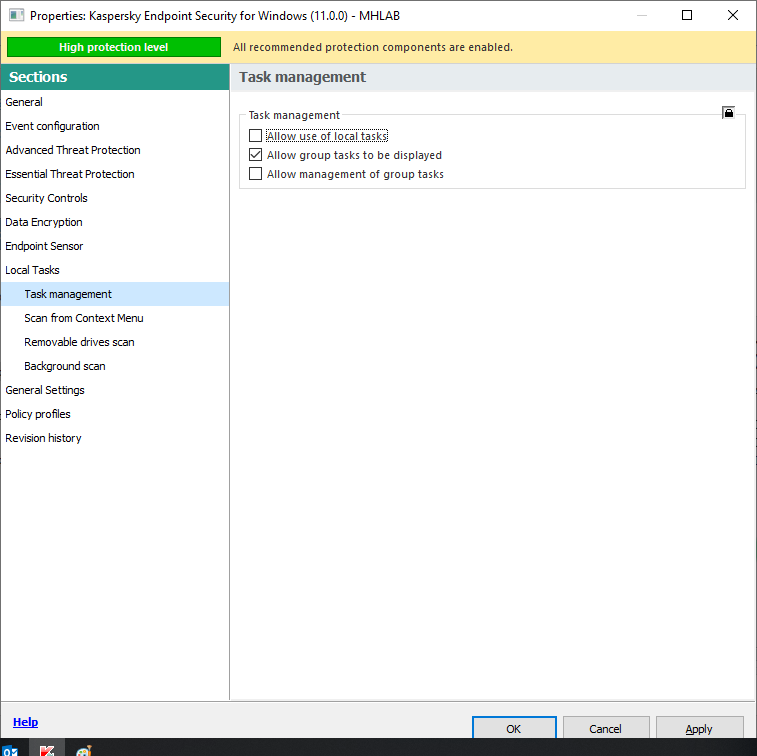This screenshot has width=757, height=756.
Task: Select the Local Tasks section
Action: [x=115, y=270]
